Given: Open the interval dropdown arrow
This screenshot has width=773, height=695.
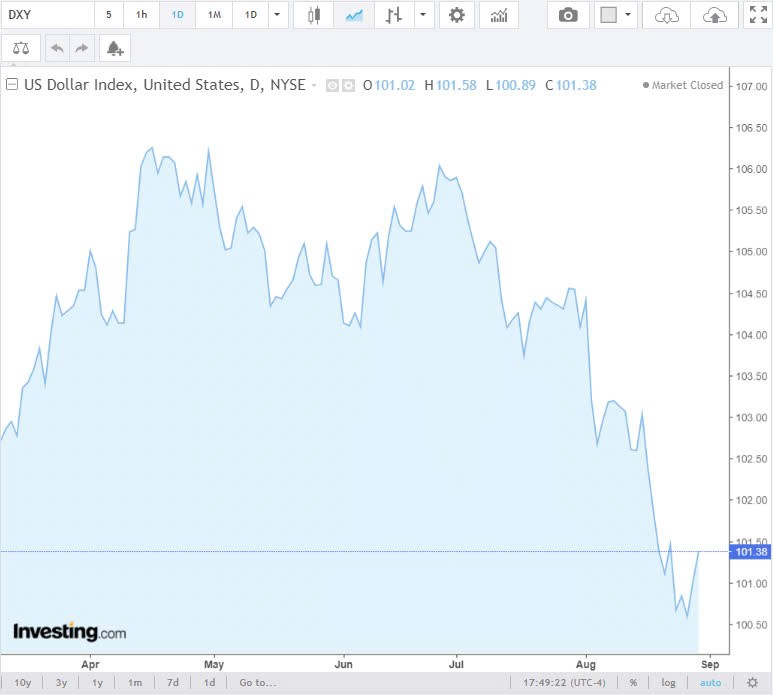Looking at the screenshot, I should pos(277,15).
